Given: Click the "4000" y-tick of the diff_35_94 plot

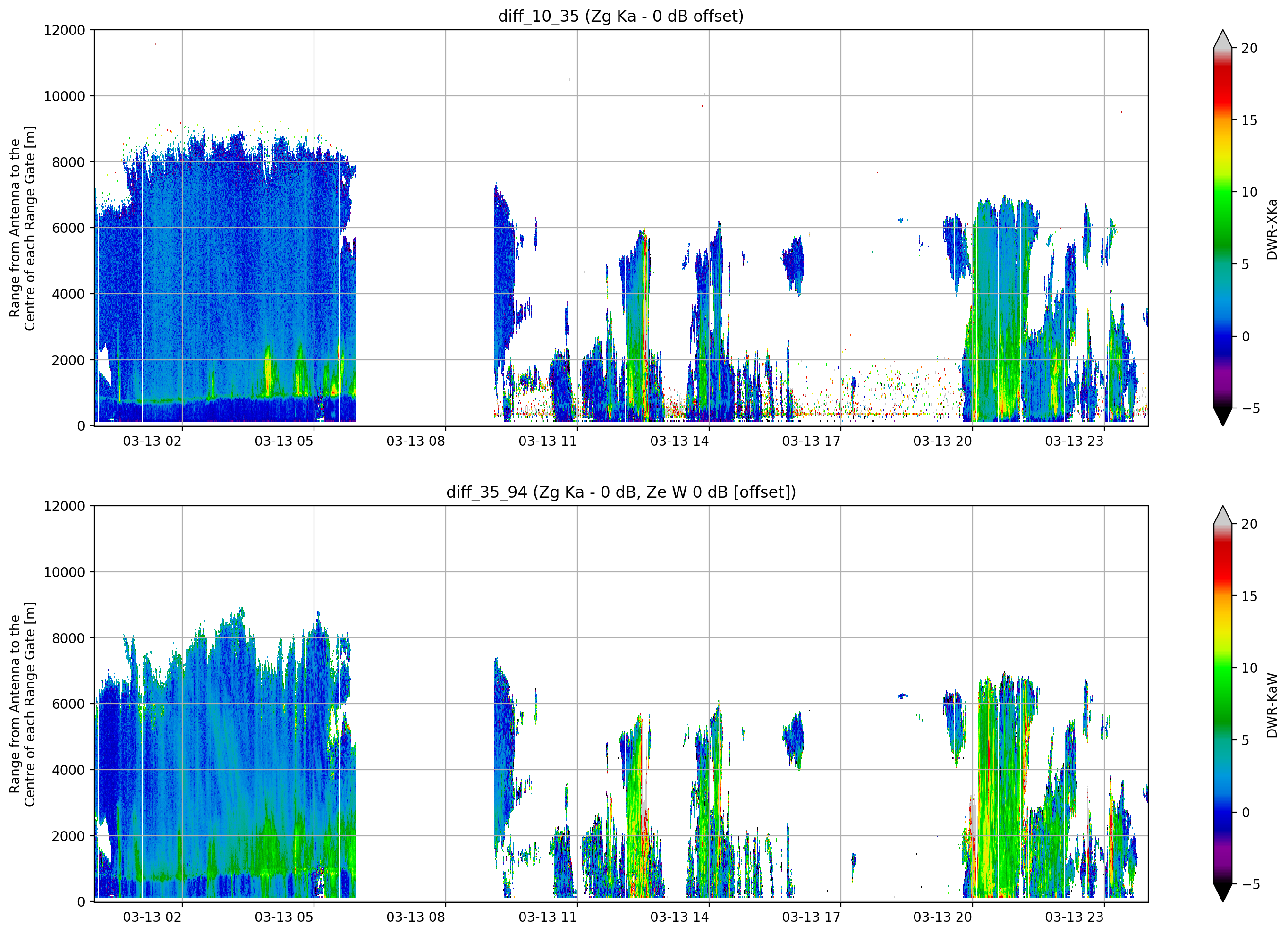Looking at the screenshot, I should pyautogui.click(x=68, y=770).
